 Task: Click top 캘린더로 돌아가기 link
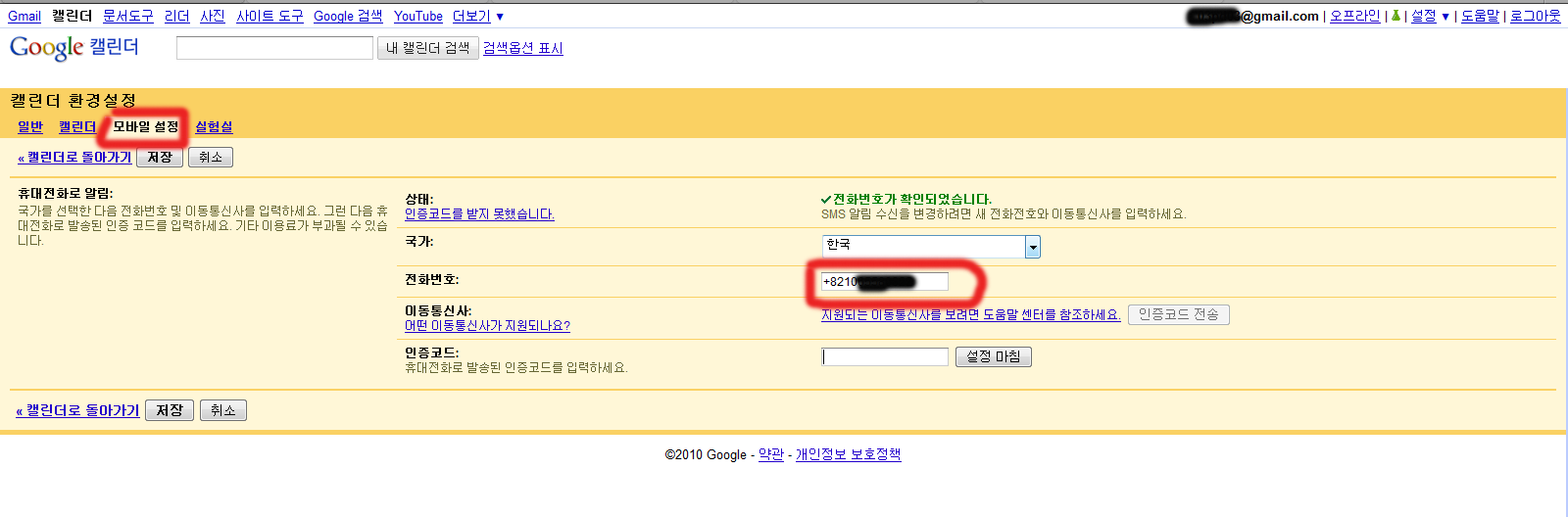(74, 158)
